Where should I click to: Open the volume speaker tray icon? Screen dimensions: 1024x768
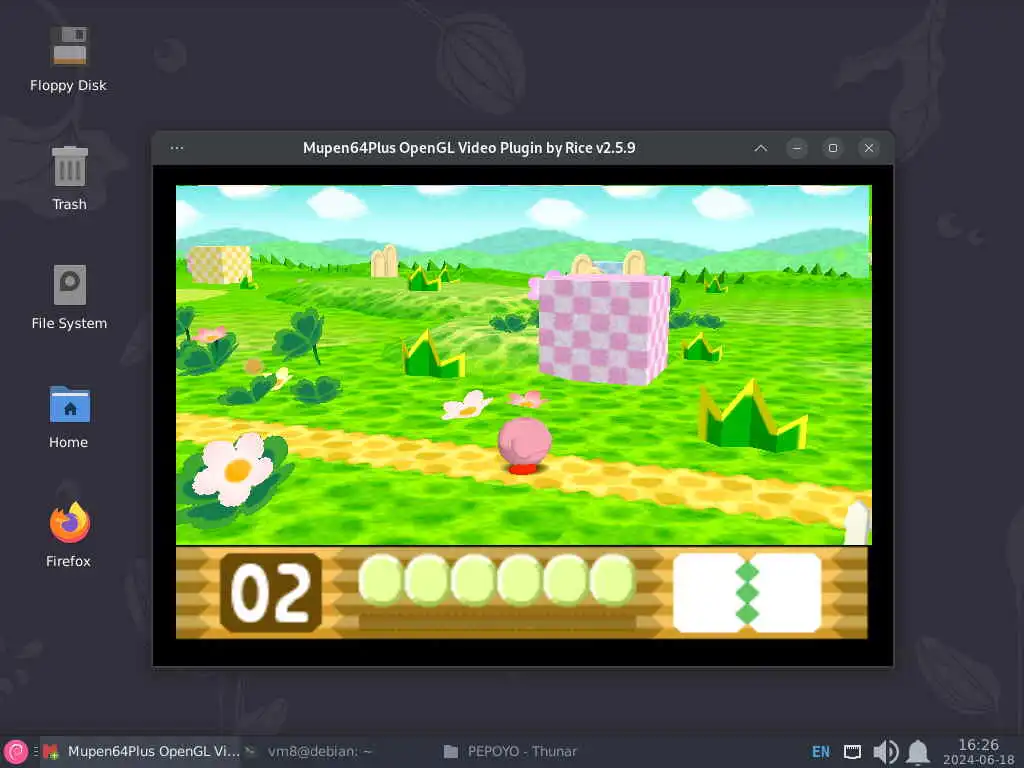pos(886,752)
